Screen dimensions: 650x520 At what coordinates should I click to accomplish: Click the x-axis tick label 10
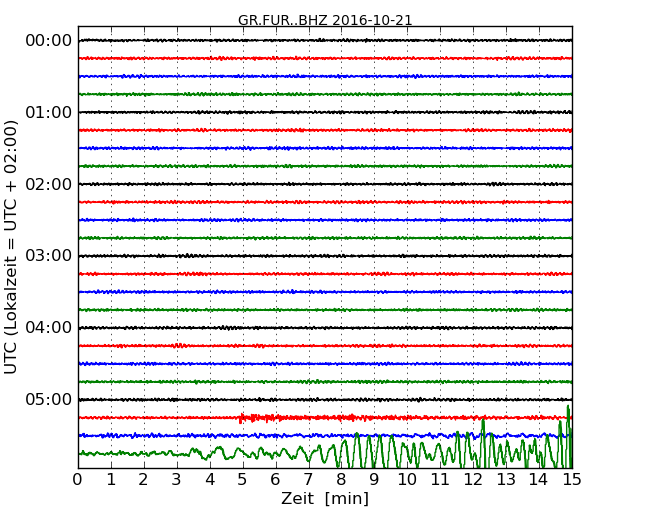(407, 480)
